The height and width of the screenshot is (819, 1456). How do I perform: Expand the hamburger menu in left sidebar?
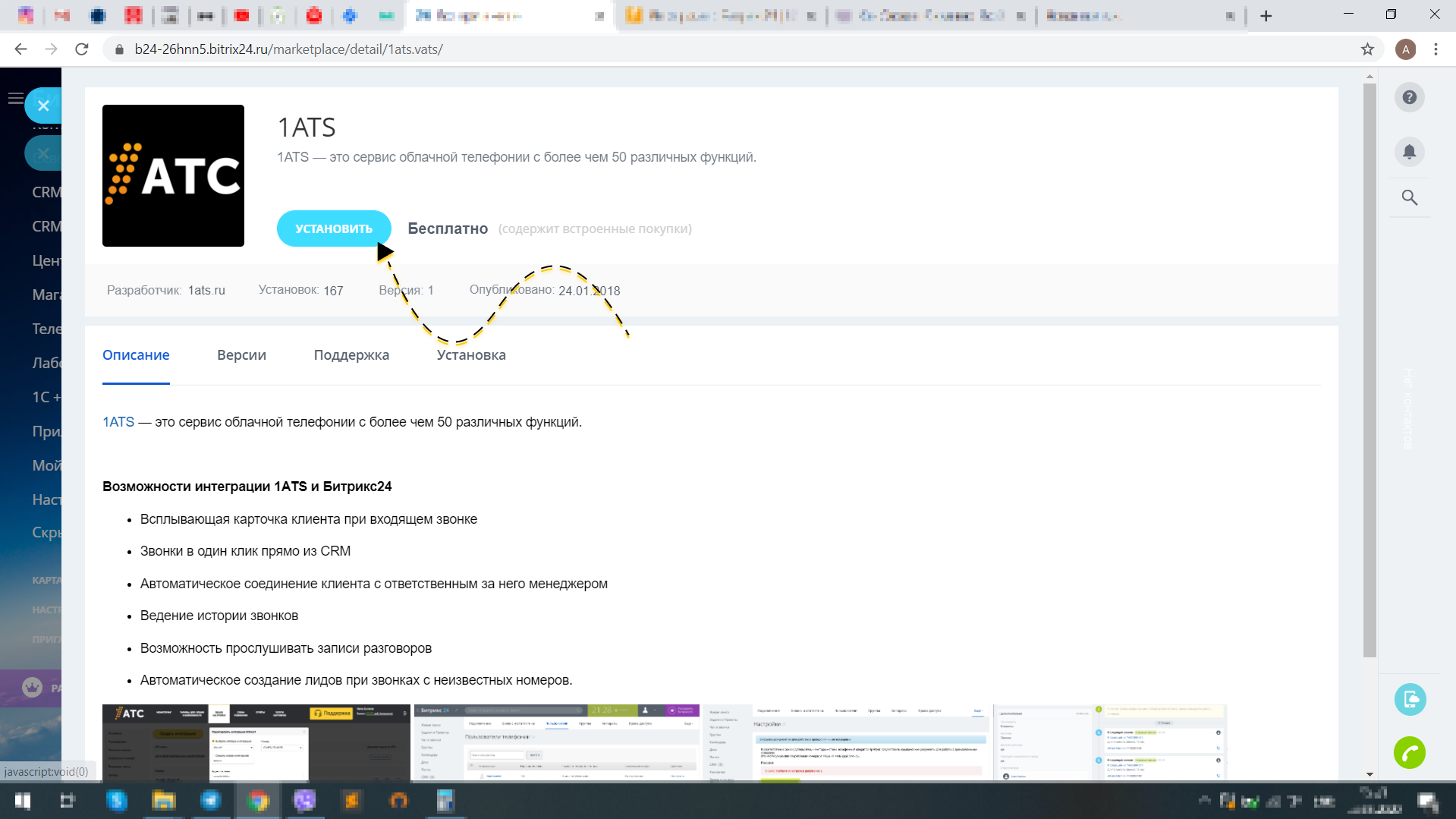point(14,98)
